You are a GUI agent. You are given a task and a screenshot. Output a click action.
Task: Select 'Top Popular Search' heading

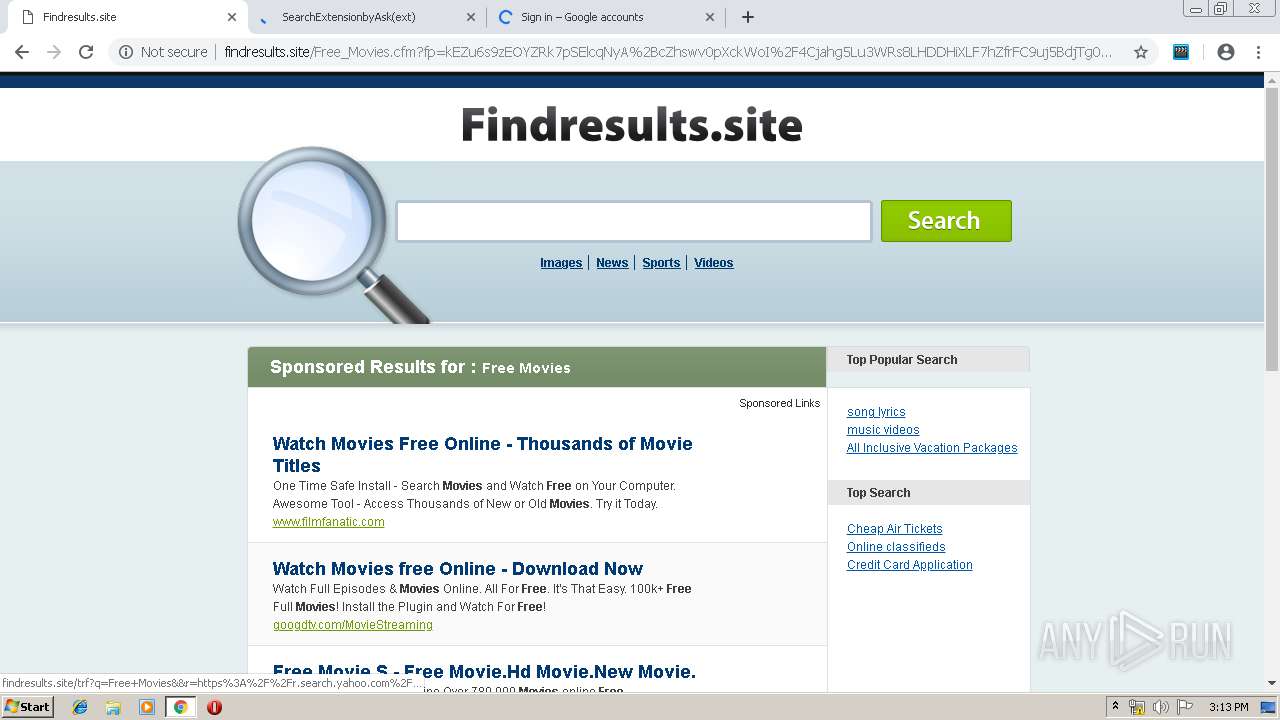coord(902,360)
